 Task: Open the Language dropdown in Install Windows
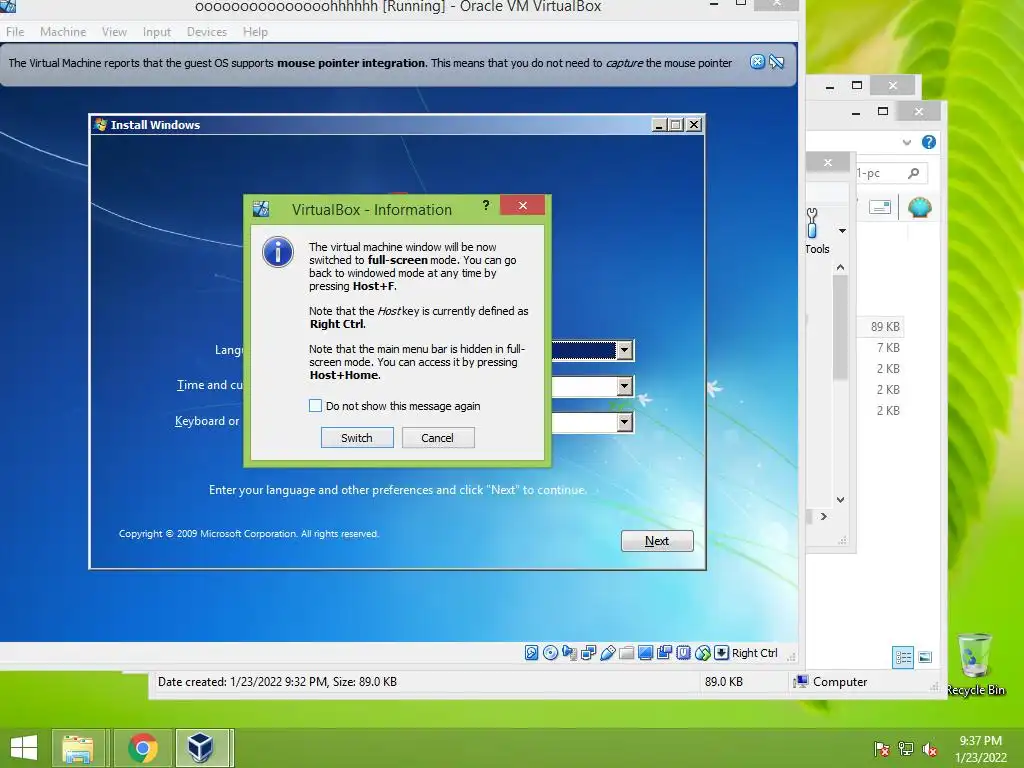(x=624, y=350)
